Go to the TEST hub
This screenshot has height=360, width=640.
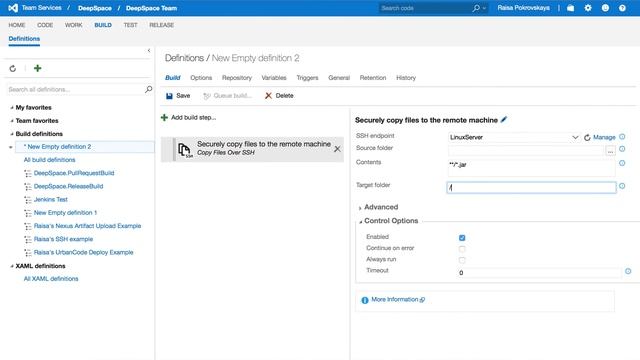coord(131,25)
